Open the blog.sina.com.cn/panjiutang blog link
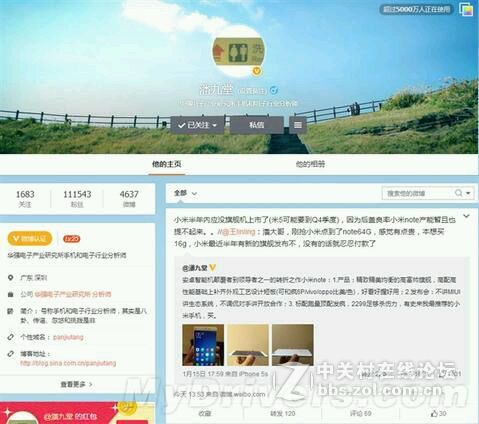Viewport: 479px width, 424px height. pos(68,363)
